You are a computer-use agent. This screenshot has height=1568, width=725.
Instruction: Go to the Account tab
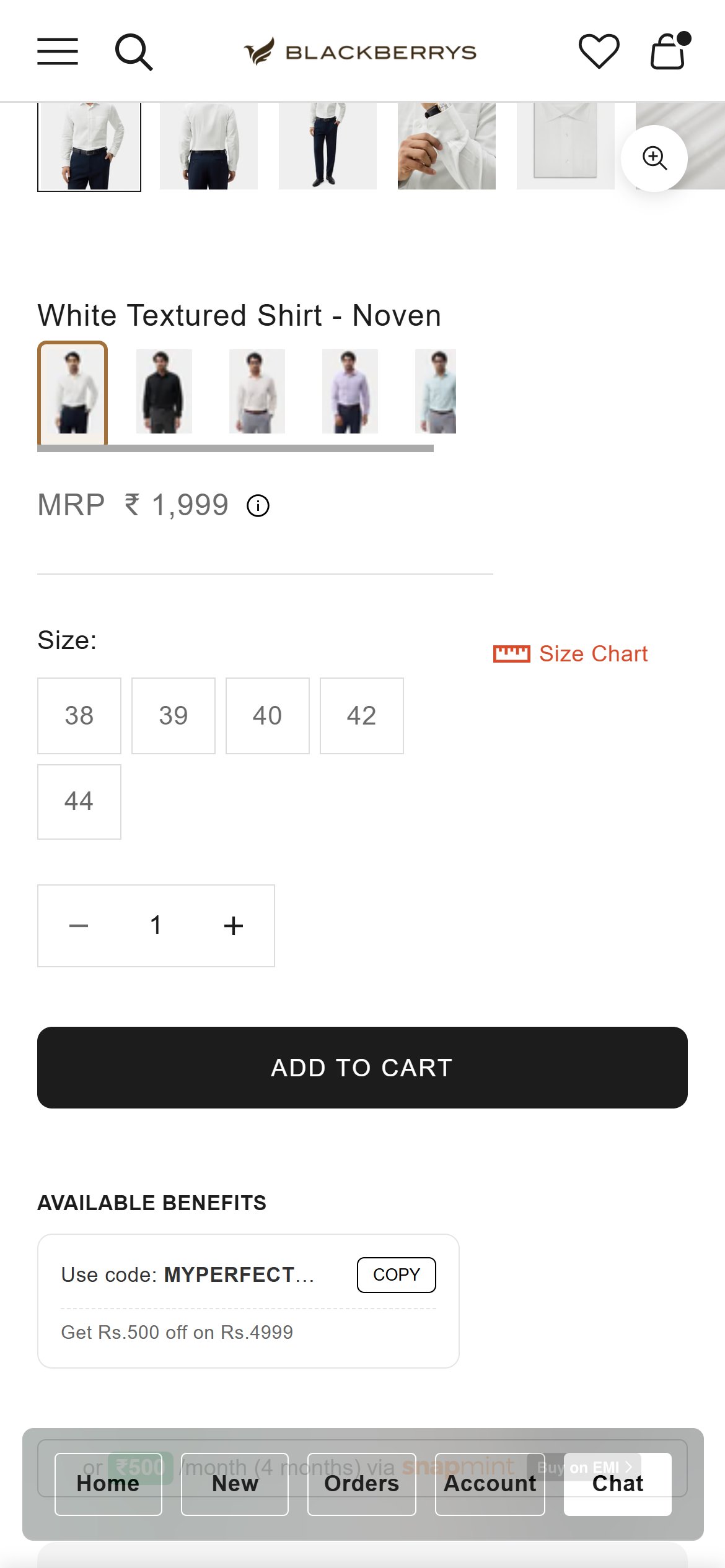point(490,1484)
